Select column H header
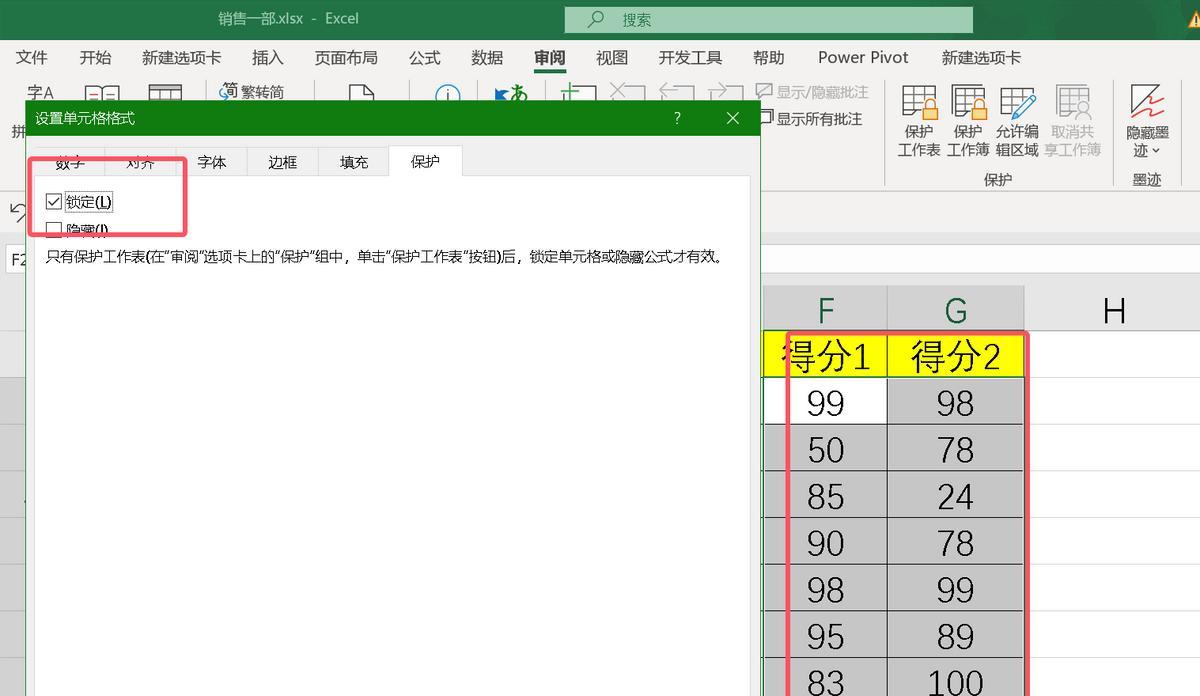This screenshot has width=1200, height=696. [1113, 309]
